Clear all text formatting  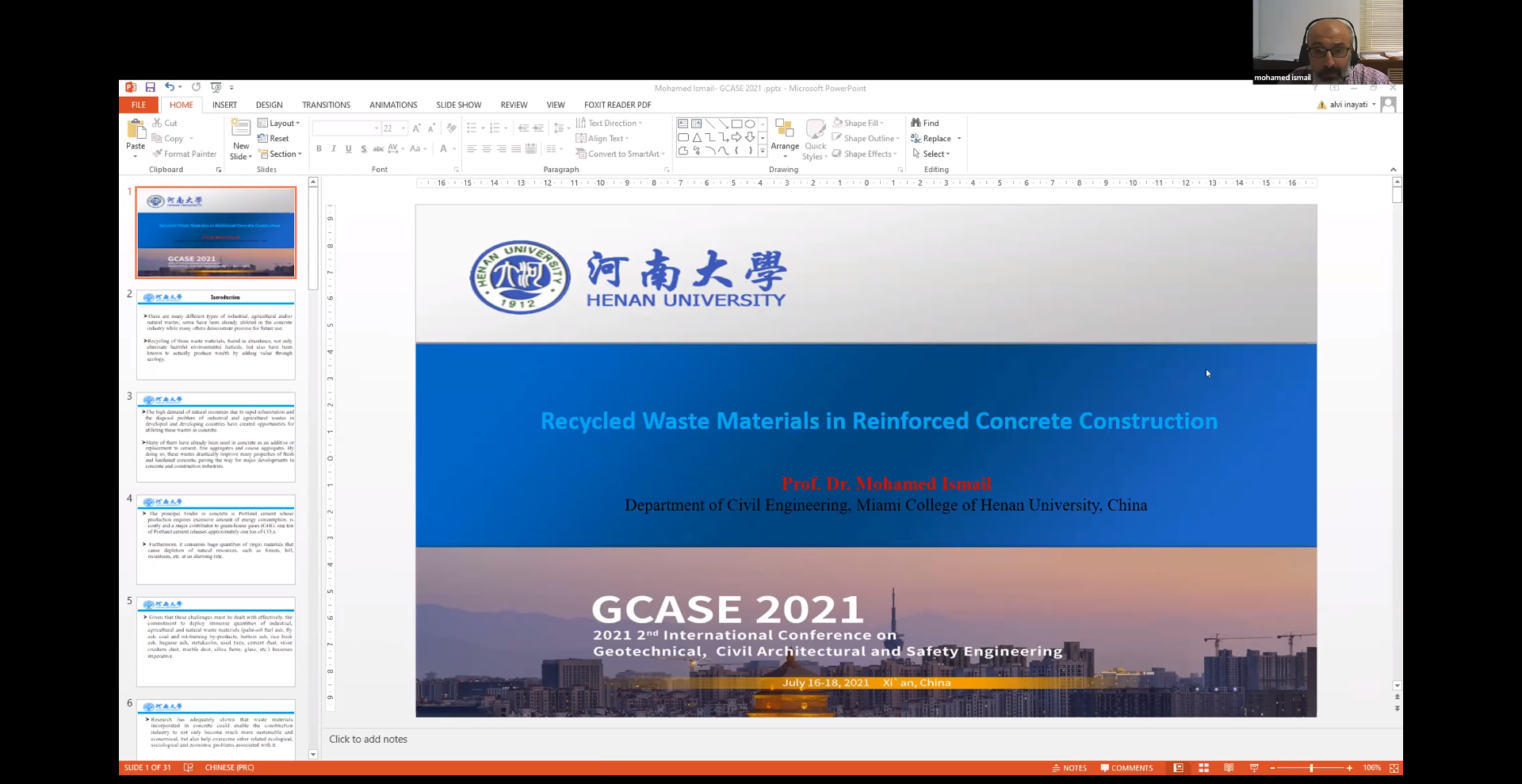[x=451, y=128]
